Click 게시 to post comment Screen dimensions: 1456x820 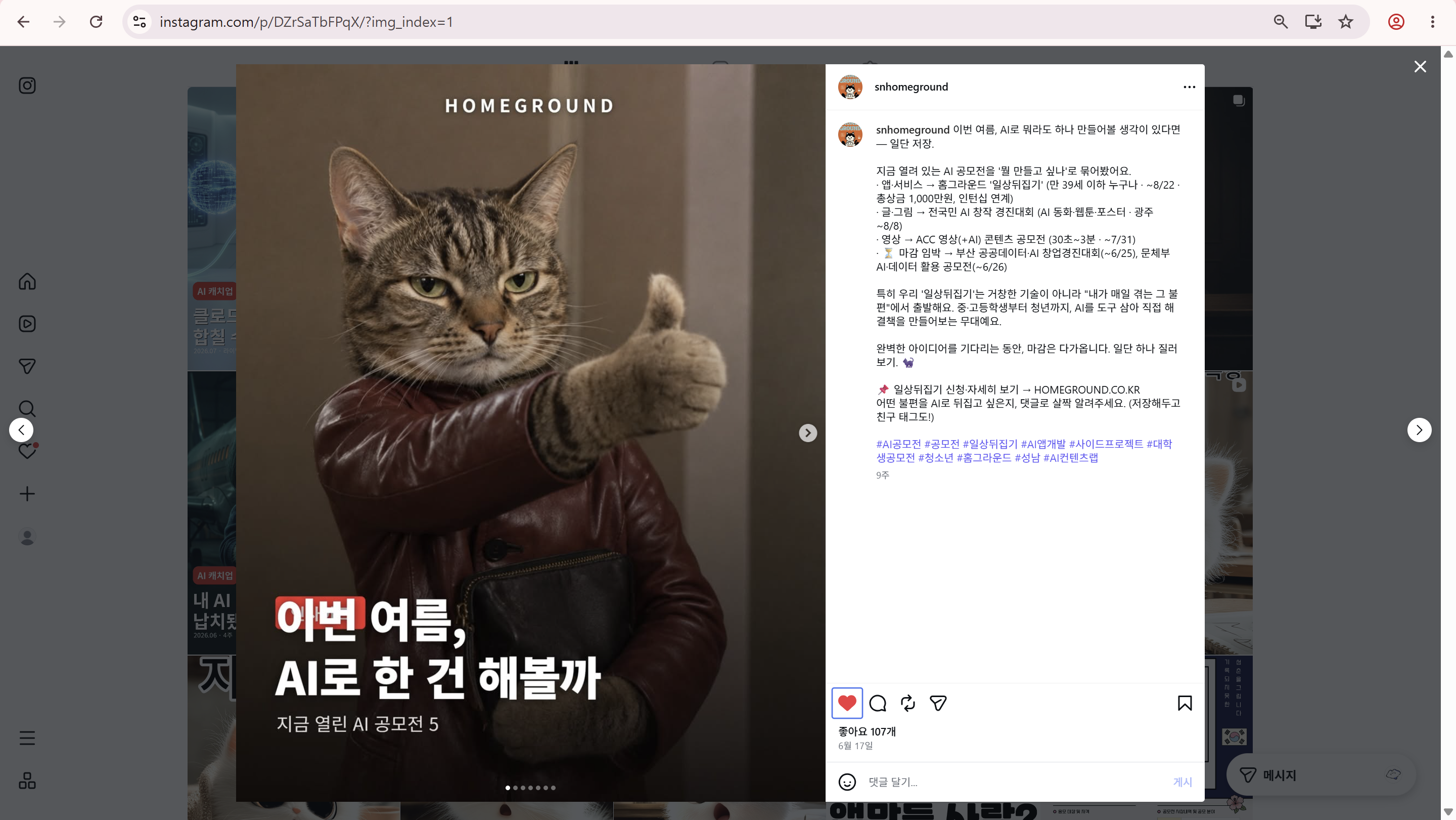[1182, 782]
